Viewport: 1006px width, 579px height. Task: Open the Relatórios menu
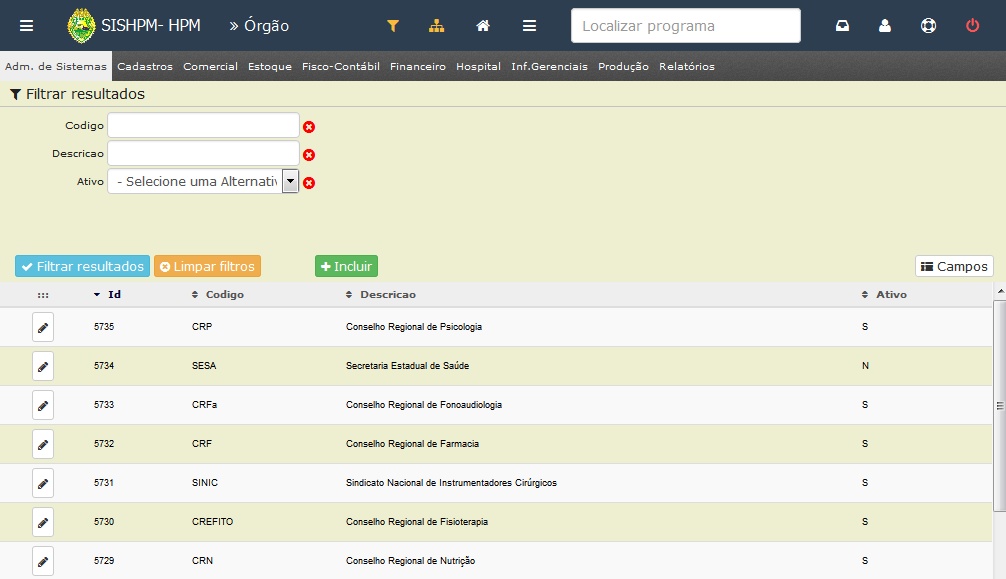pos(686,66)
